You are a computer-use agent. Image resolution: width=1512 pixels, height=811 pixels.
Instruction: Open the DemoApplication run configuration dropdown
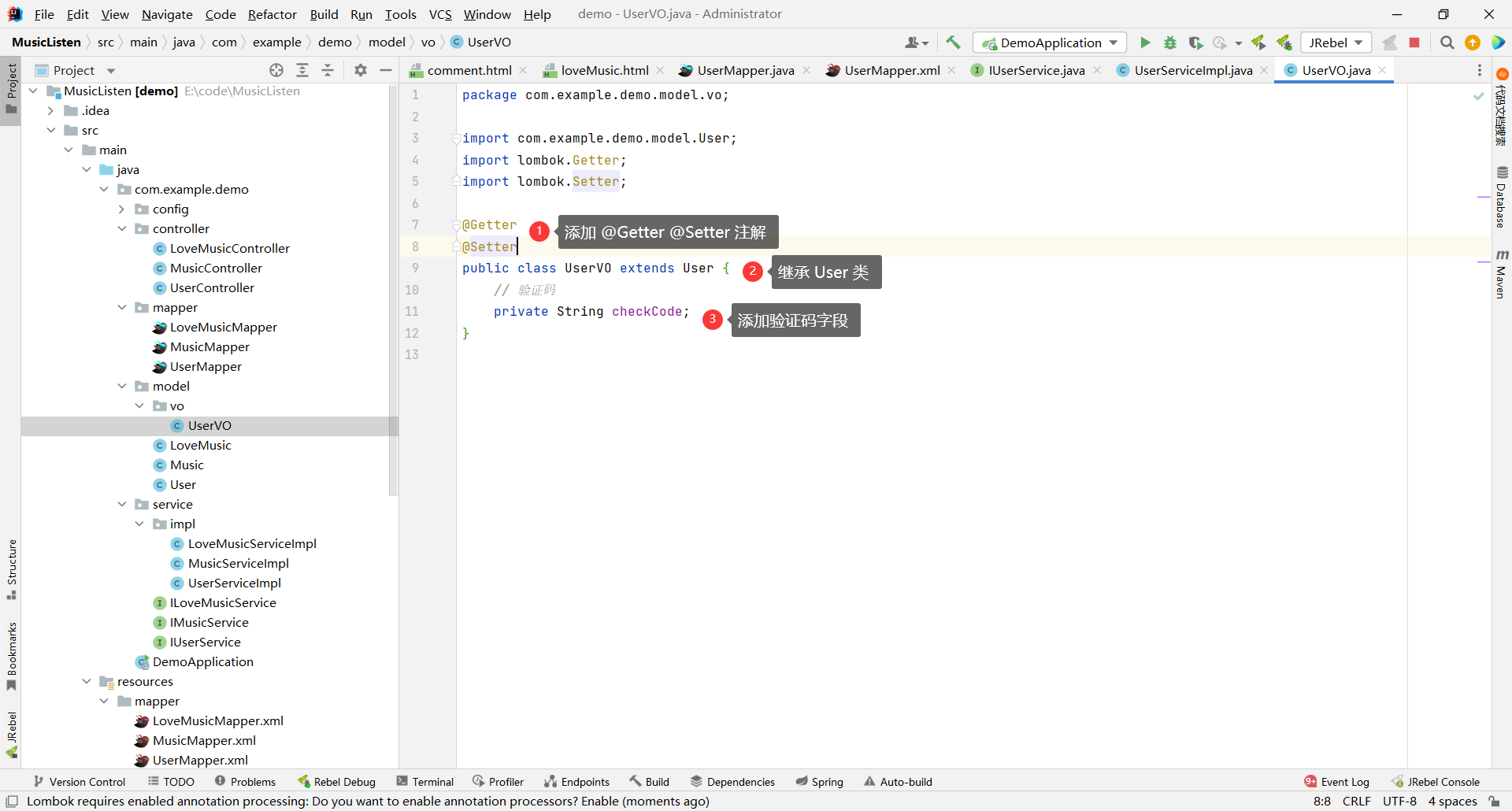(1050, 43)
